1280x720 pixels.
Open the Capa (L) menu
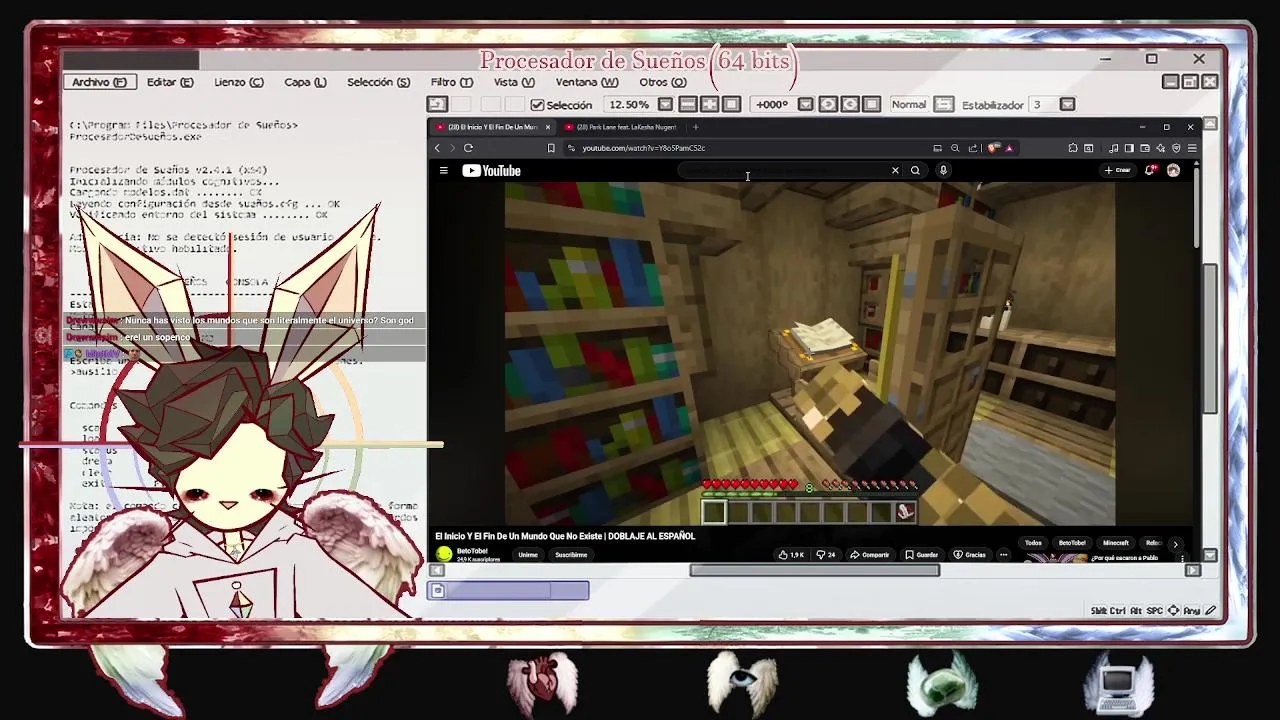pyautogui.click(x=305, y=82)
